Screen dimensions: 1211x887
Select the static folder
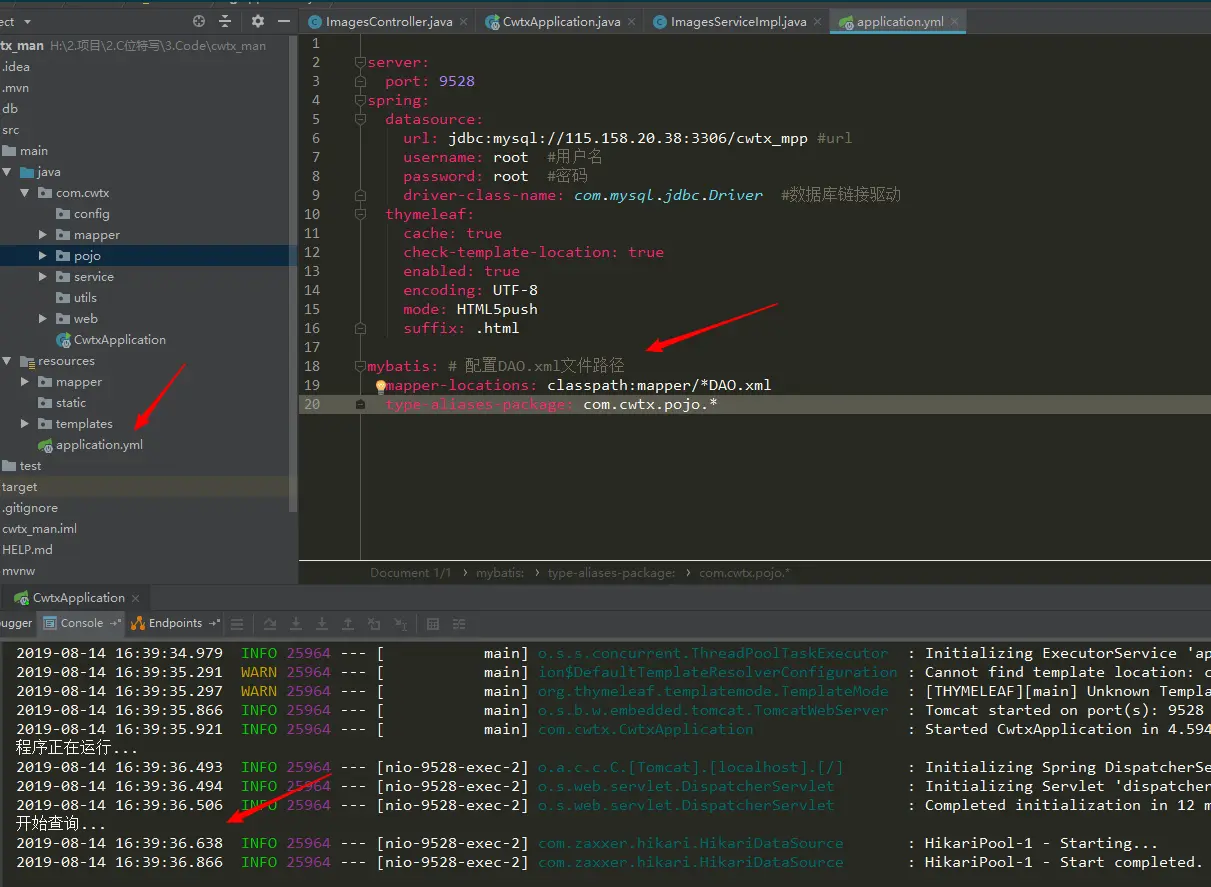71,403
